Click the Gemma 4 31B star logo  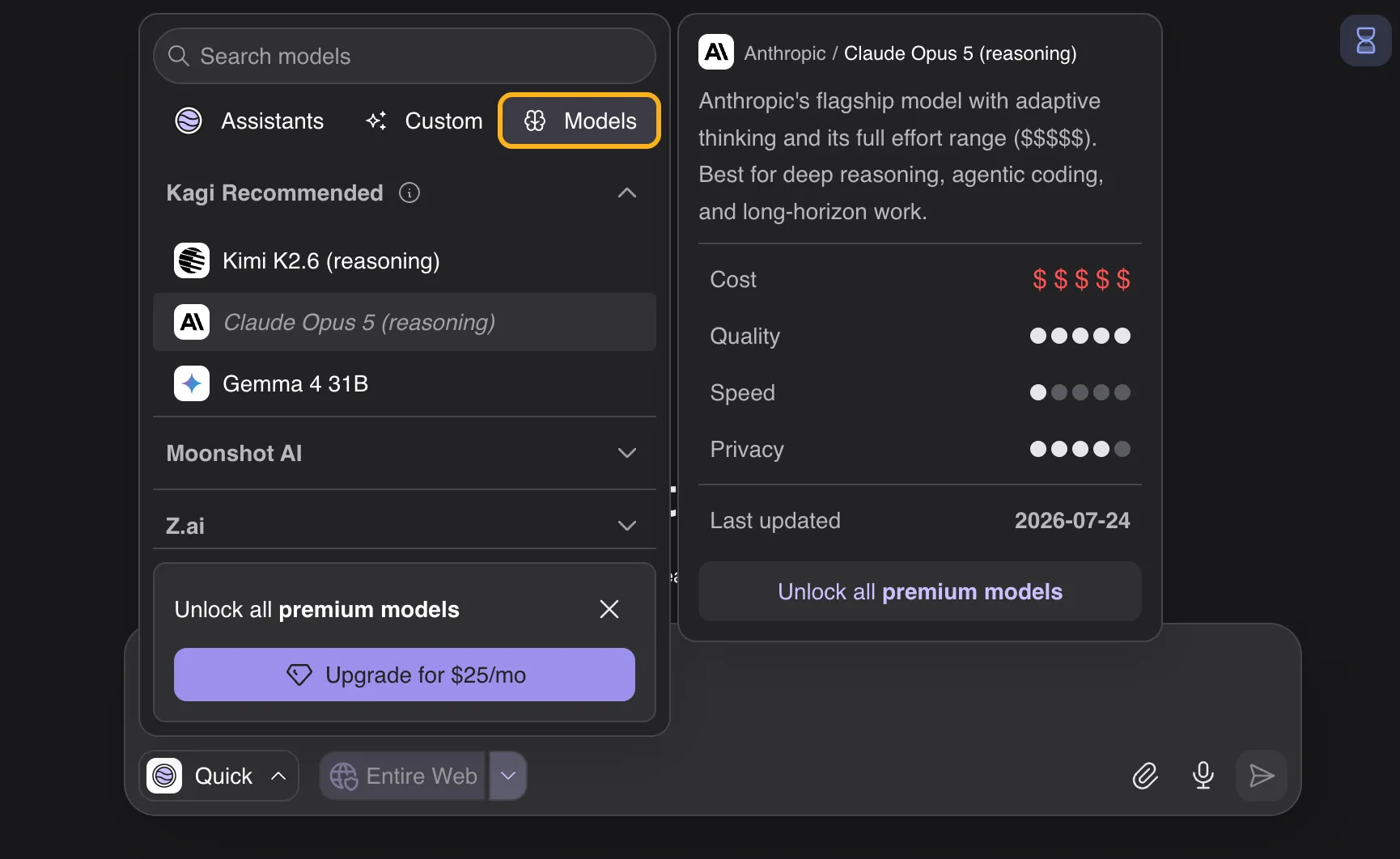coord(192,383)
